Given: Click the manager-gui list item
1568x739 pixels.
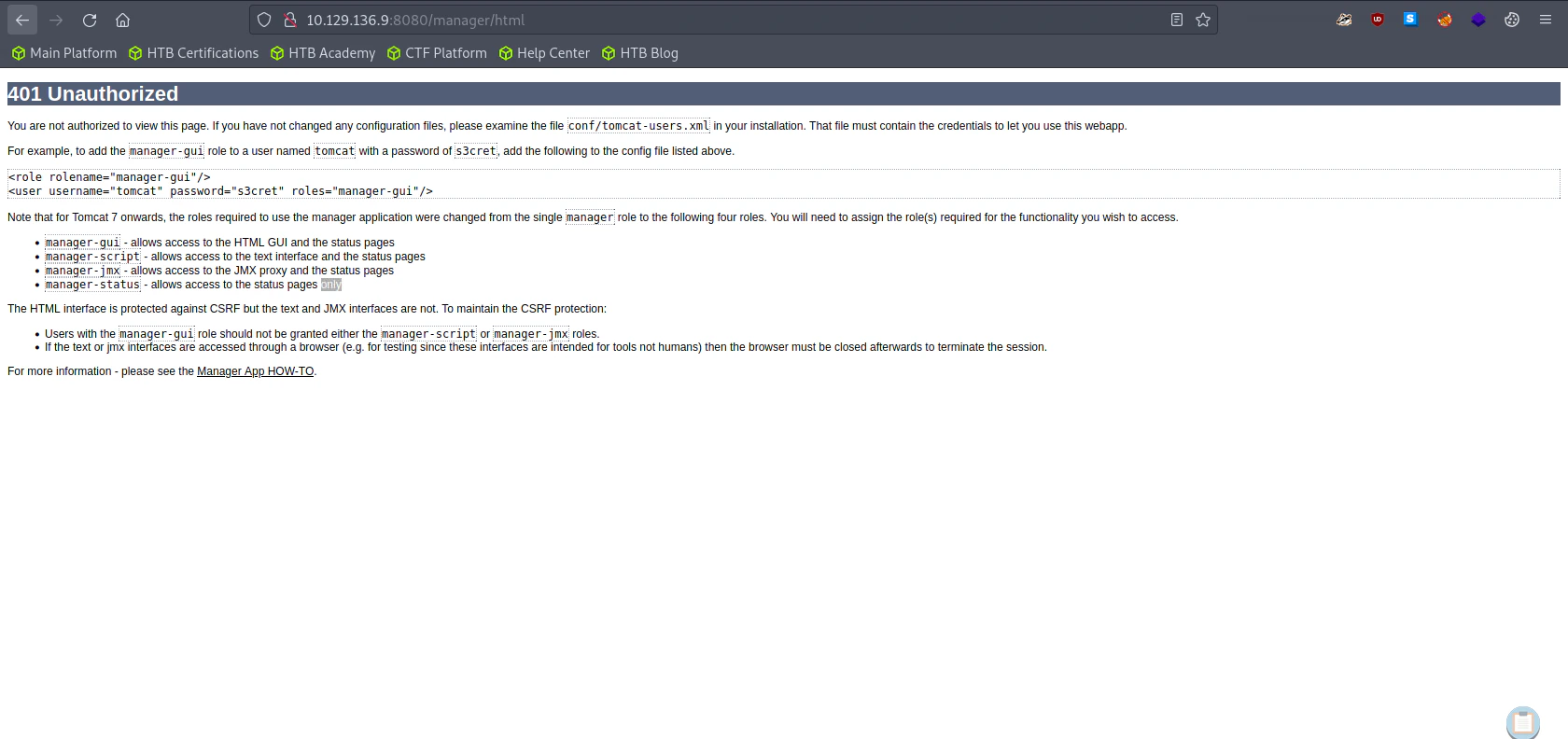Looking at the screenshot, I should [219, 243].
